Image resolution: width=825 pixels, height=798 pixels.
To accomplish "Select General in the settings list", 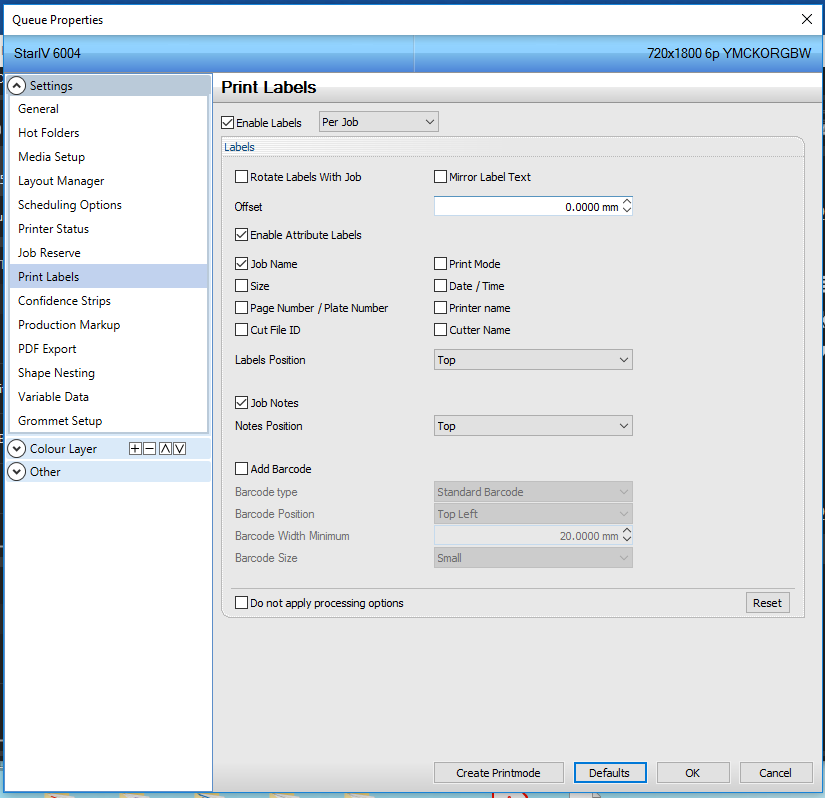I will coord(109,109).
